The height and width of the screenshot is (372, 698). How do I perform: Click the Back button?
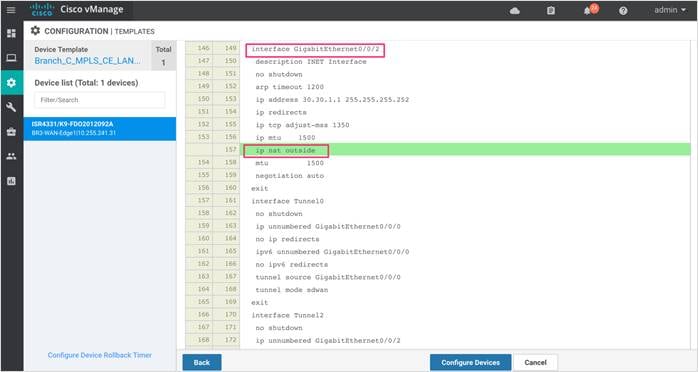pyautogui.click(x=202, y=362)
